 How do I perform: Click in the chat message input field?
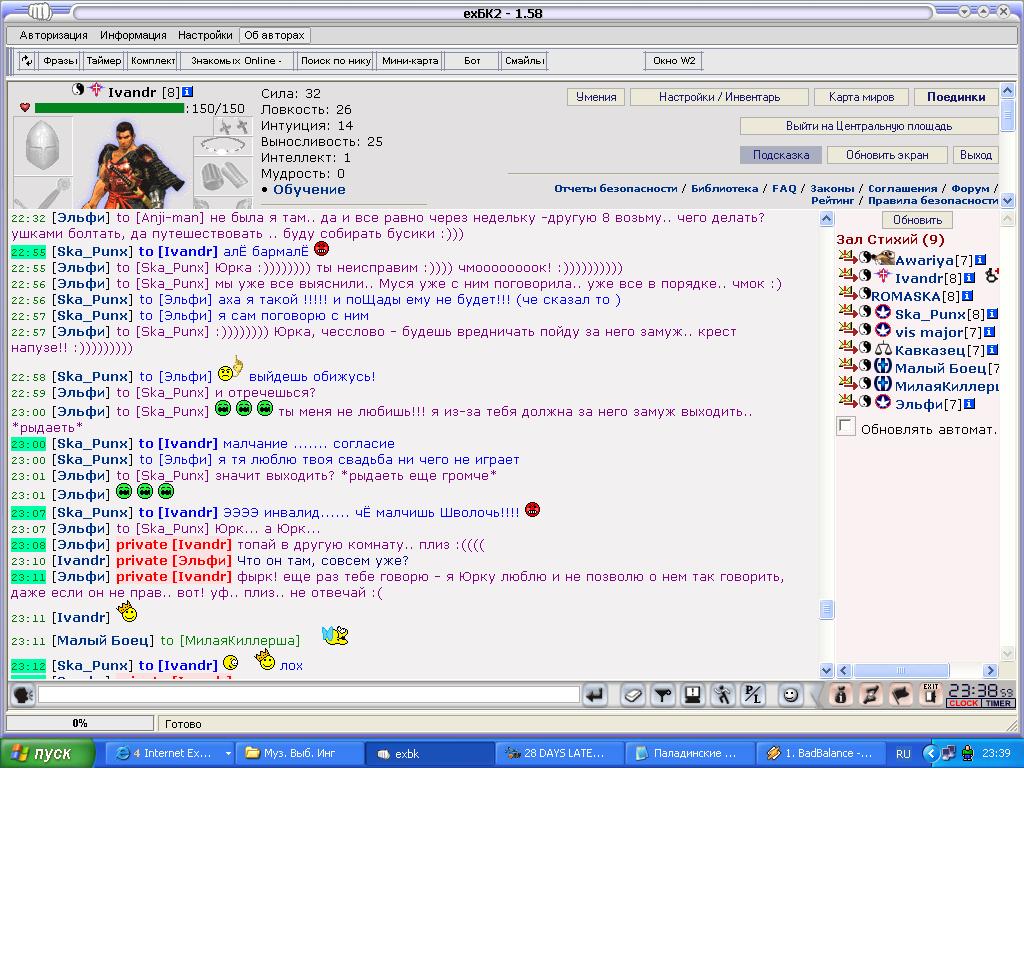[x=308, y=694]
